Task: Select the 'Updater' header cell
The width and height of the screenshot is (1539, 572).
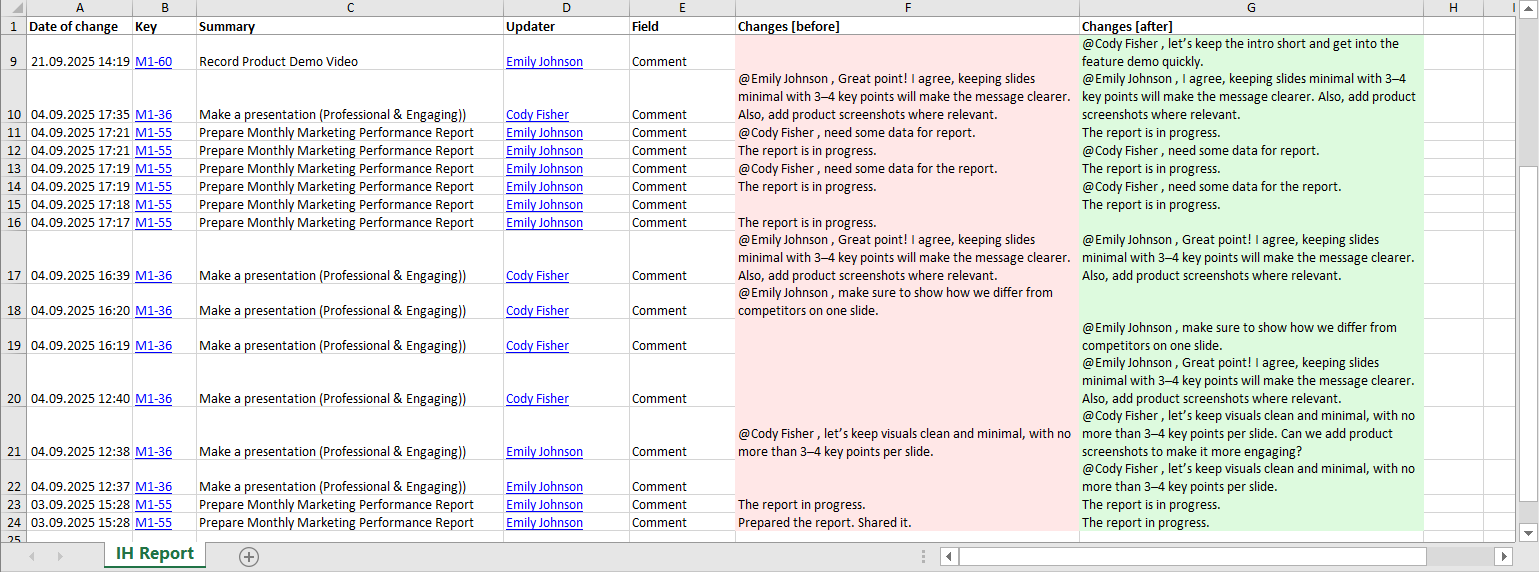Action: point(566,26)
